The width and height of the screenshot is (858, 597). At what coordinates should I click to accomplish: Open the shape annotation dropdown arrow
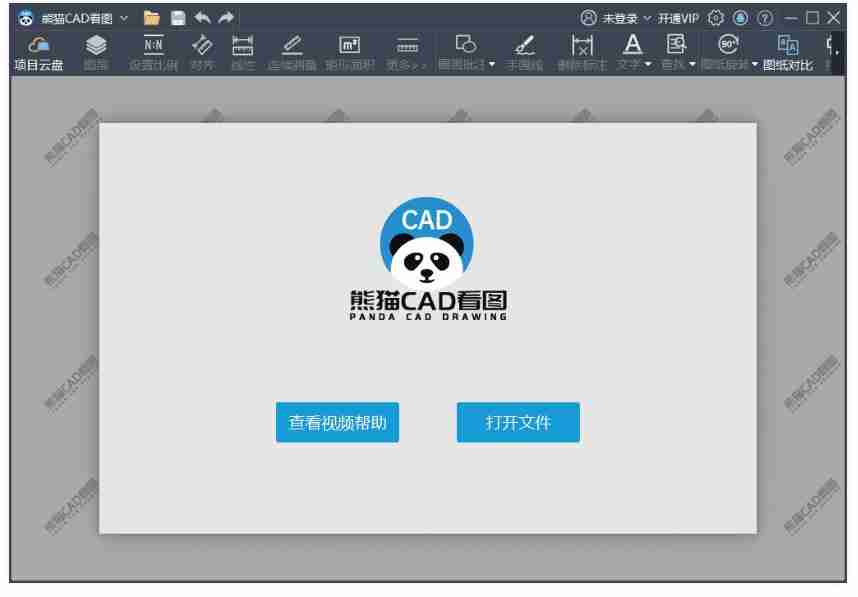click(x=492, y=65)
